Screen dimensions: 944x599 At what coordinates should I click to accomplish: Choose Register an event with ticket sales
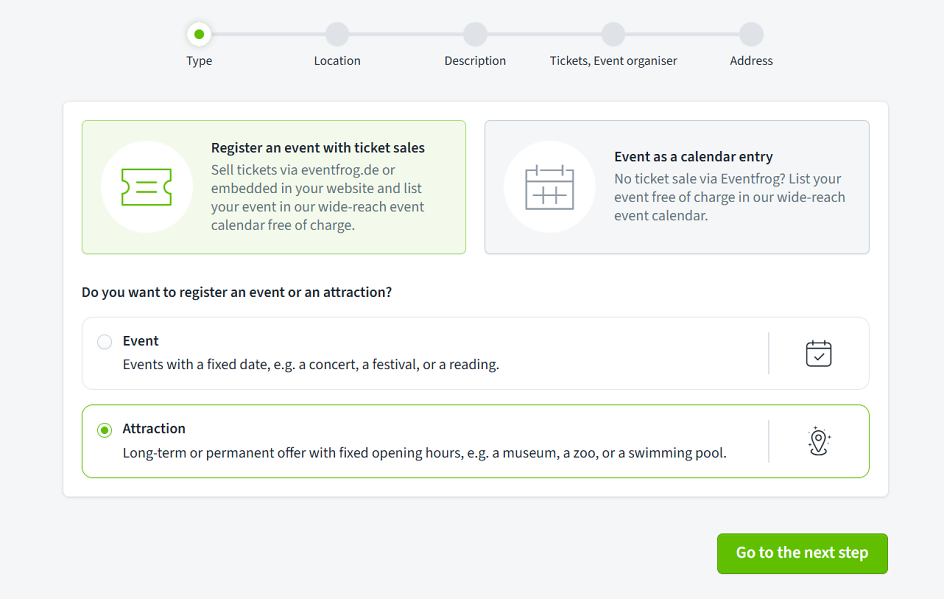(317, 188)
